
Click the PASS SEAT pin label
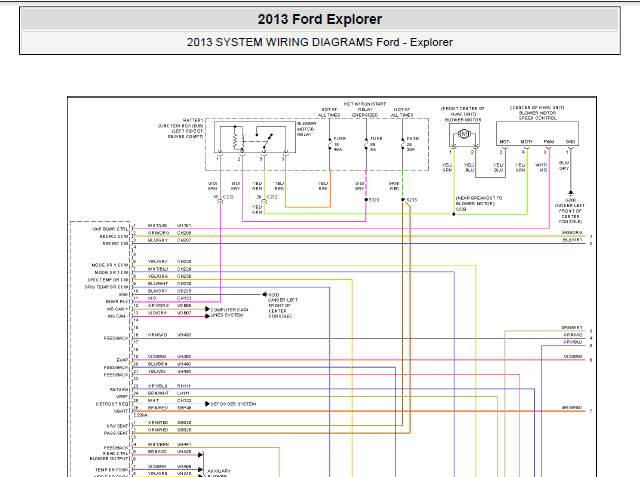tap(116, 433)
